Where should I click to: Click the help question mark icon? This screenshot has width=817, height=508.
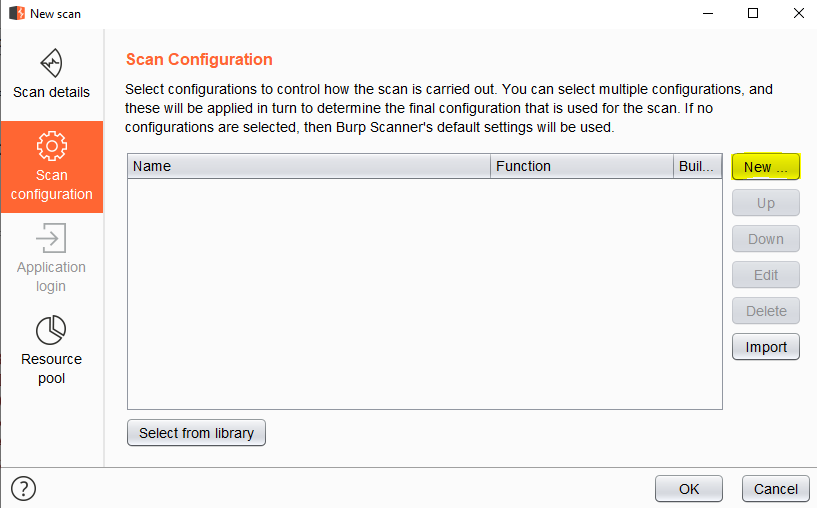coord(22,488)
